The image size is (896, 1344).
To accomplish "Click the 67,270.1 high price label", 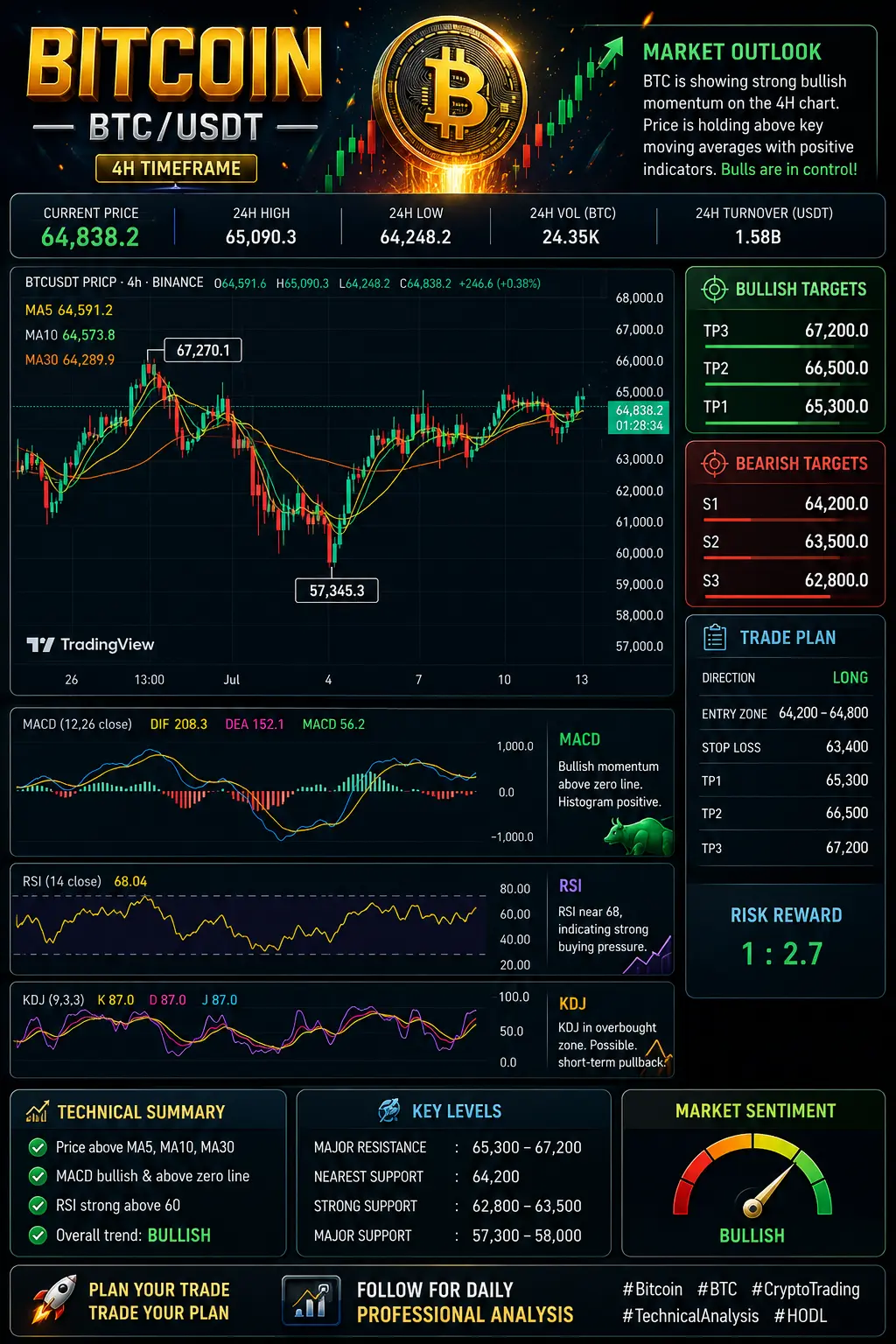I will tap(203, 350).
